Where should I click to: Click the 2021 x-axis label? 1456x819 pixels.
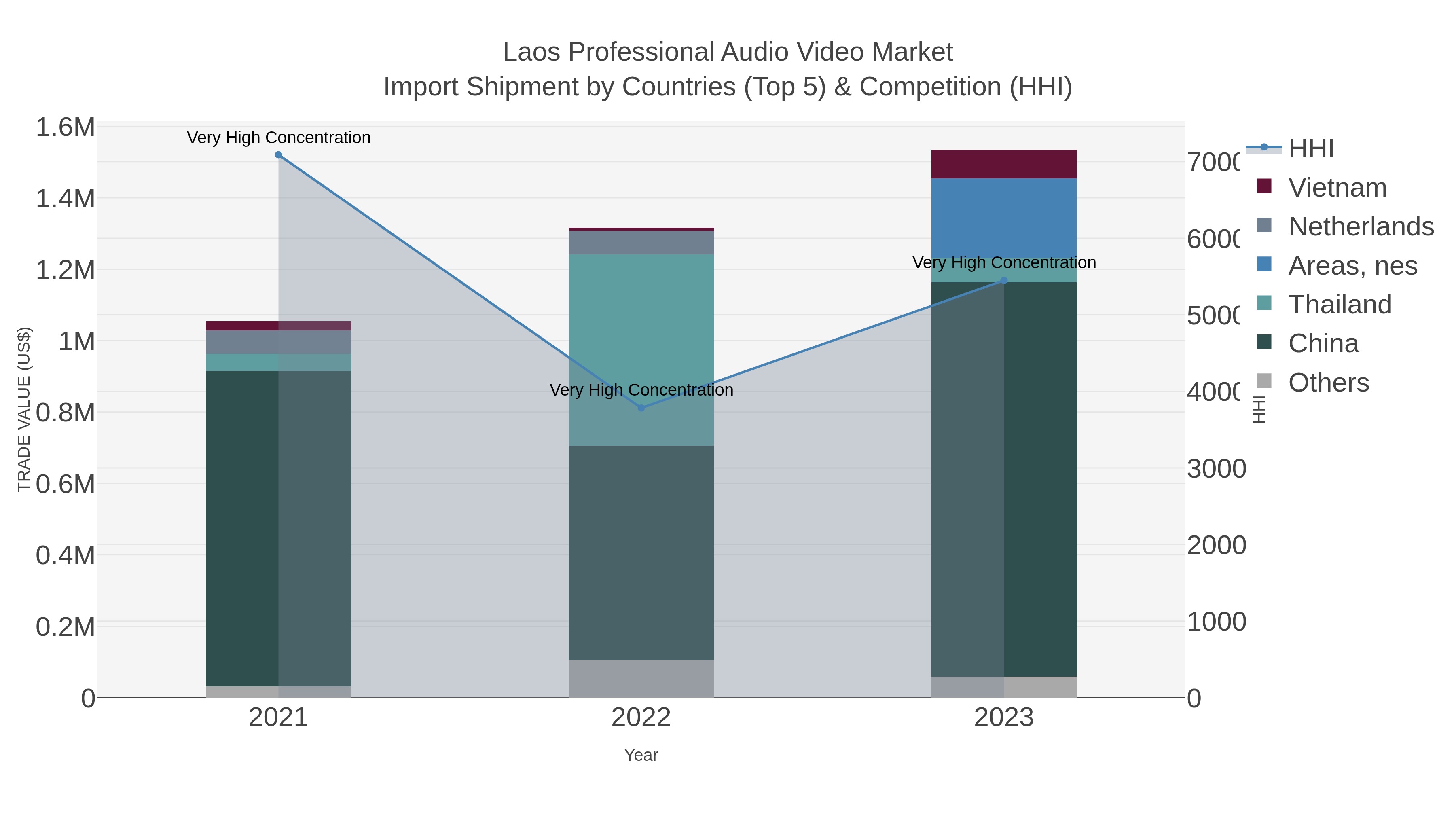(x=278, y=718)
